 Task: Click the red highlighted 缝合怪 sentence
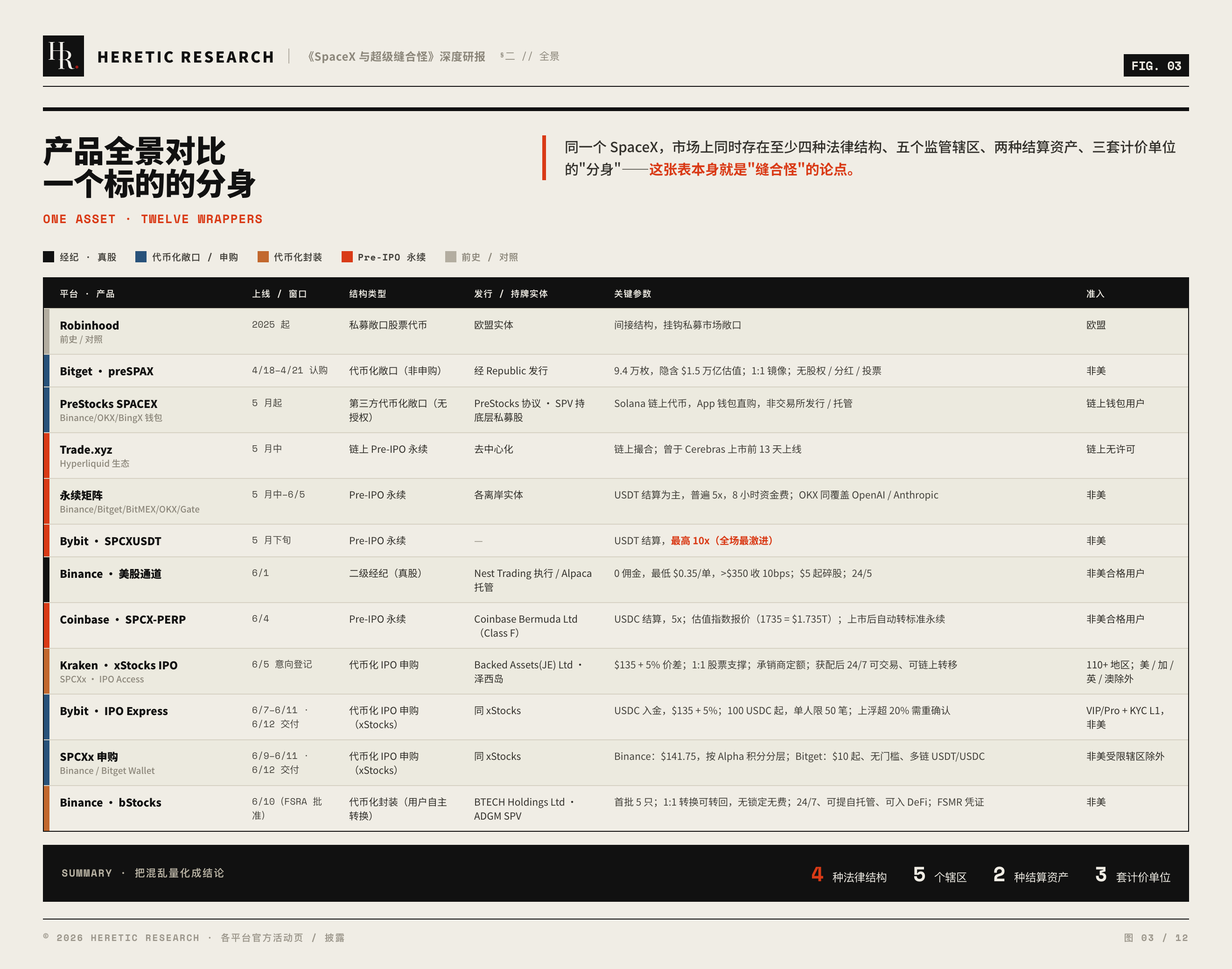753,169
